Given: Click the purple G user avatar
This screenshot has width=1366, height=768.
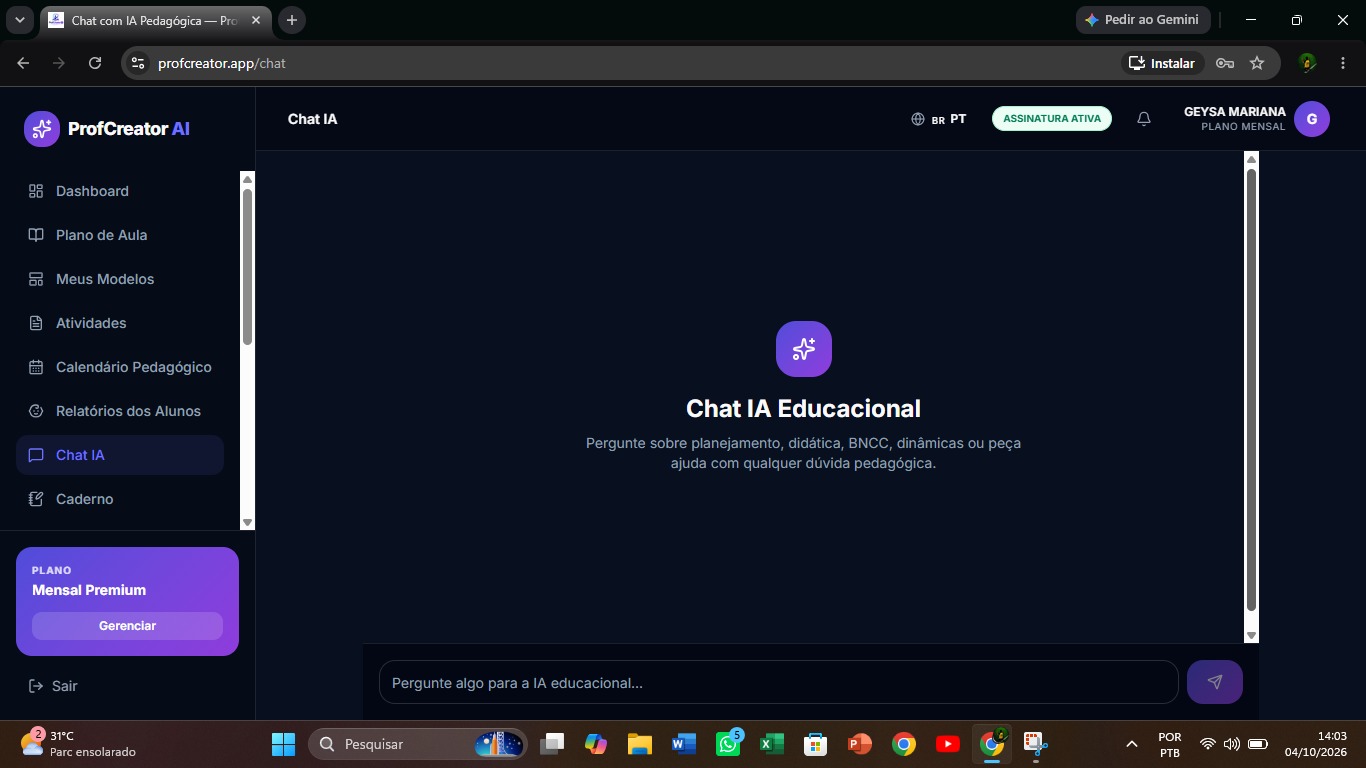Looking at the screenshot, I should click(1312, 119).
